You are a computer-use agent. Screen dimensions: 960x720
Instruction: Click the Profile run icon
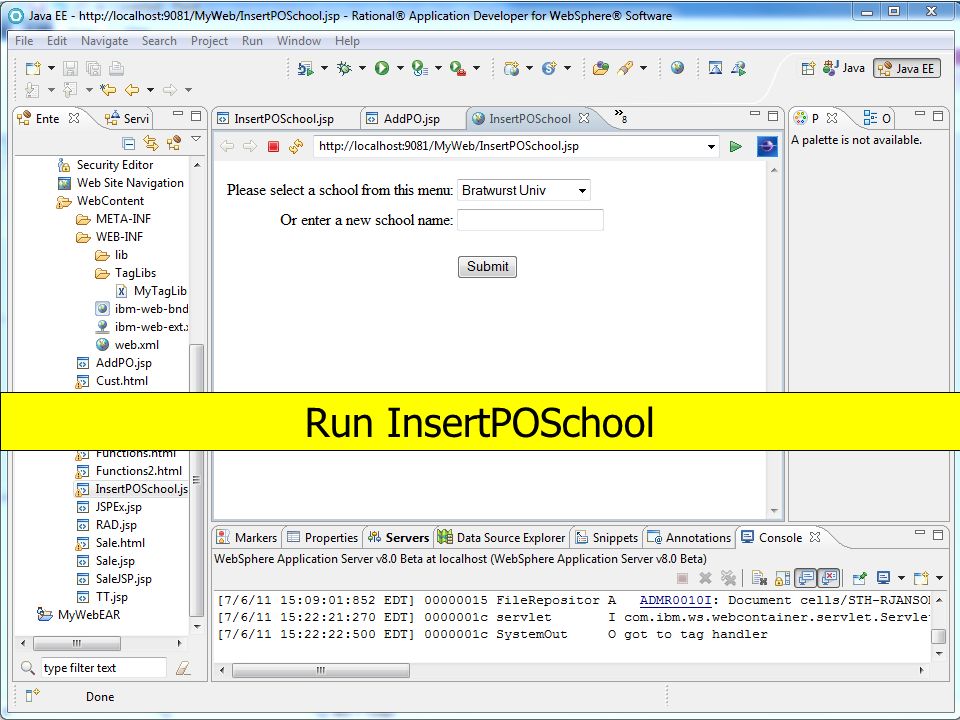click(419, 68)
